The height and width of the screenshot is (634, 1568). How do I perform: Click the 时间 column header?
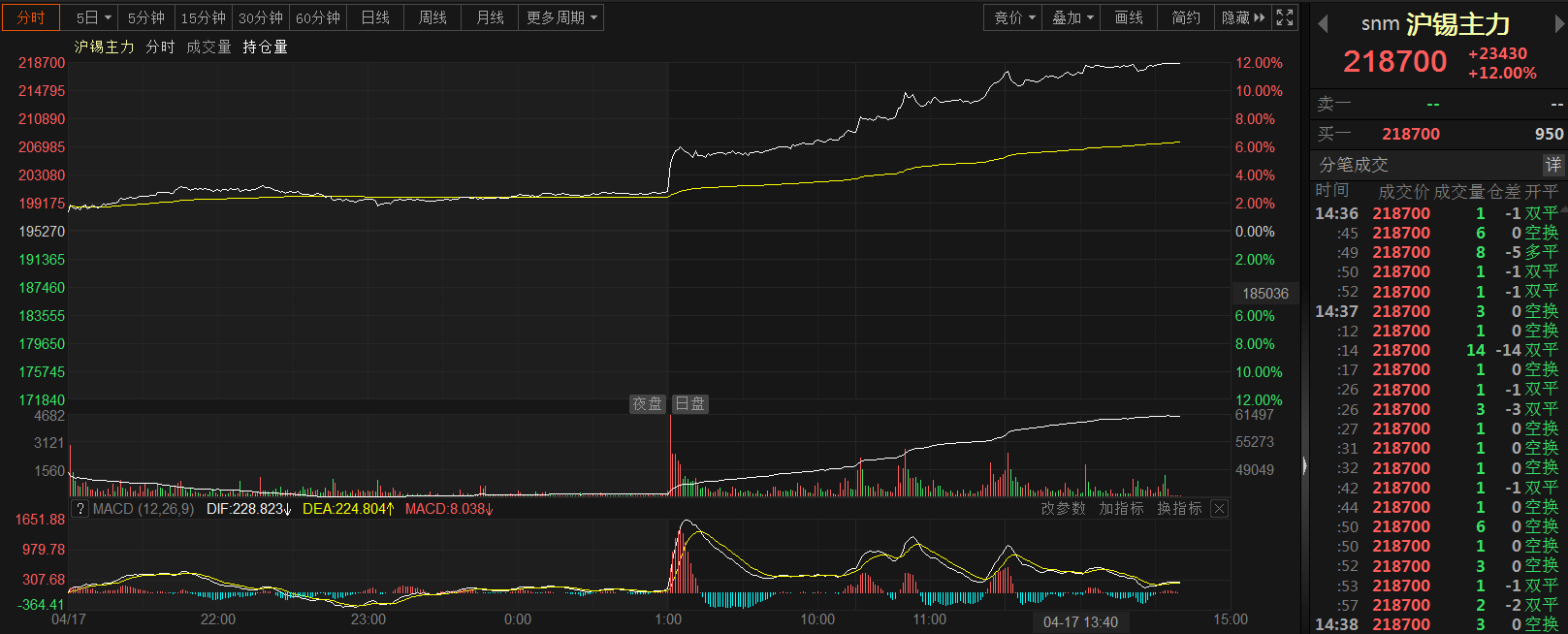coord(1332,191)
